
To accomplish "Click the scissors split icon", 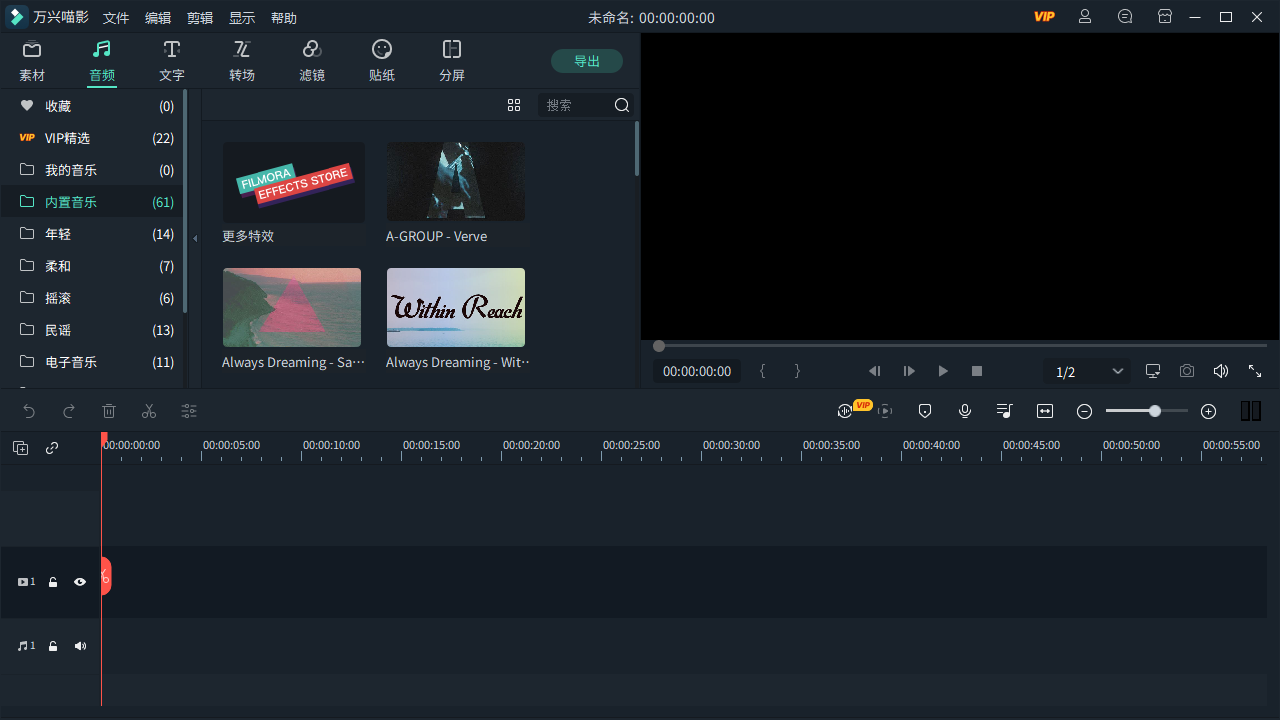I will (x=149, y=411).
